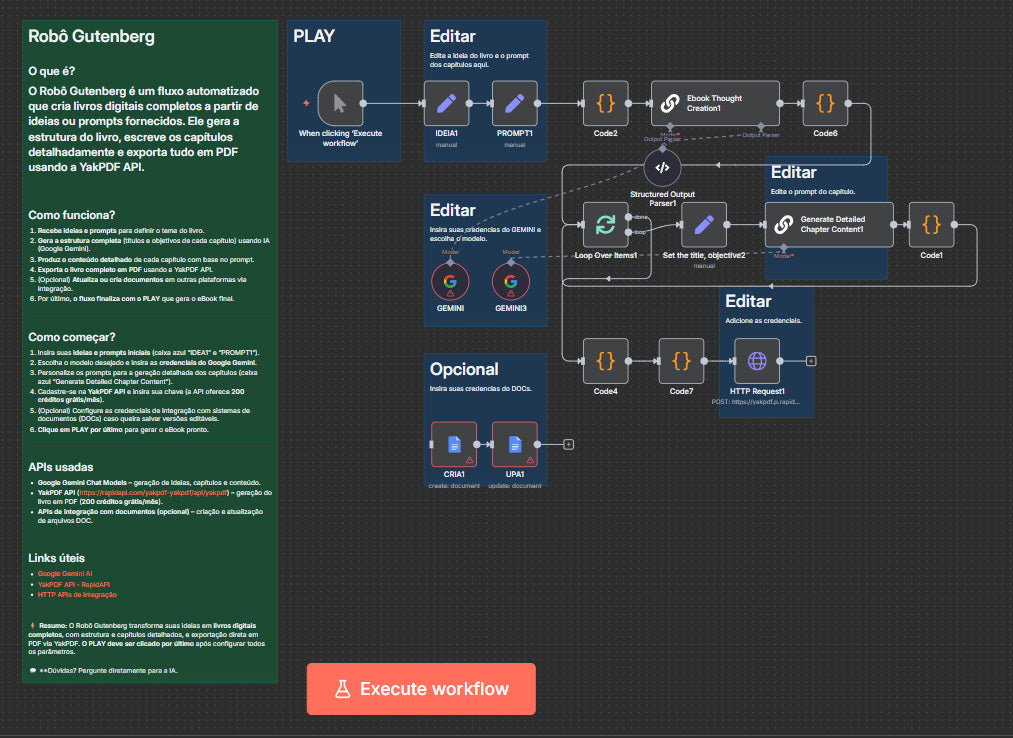Open the Code2 node
Viewport: 1013px width, 738px height.
[605, 103]
